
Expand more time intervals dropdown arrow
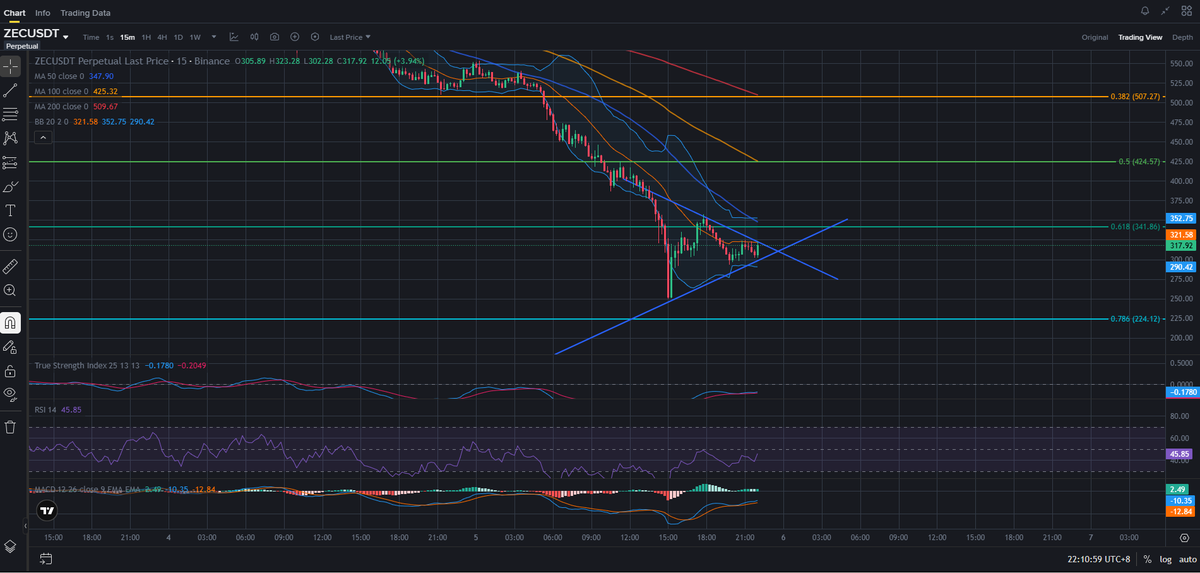pyautogui.click(x=214, y=37)
